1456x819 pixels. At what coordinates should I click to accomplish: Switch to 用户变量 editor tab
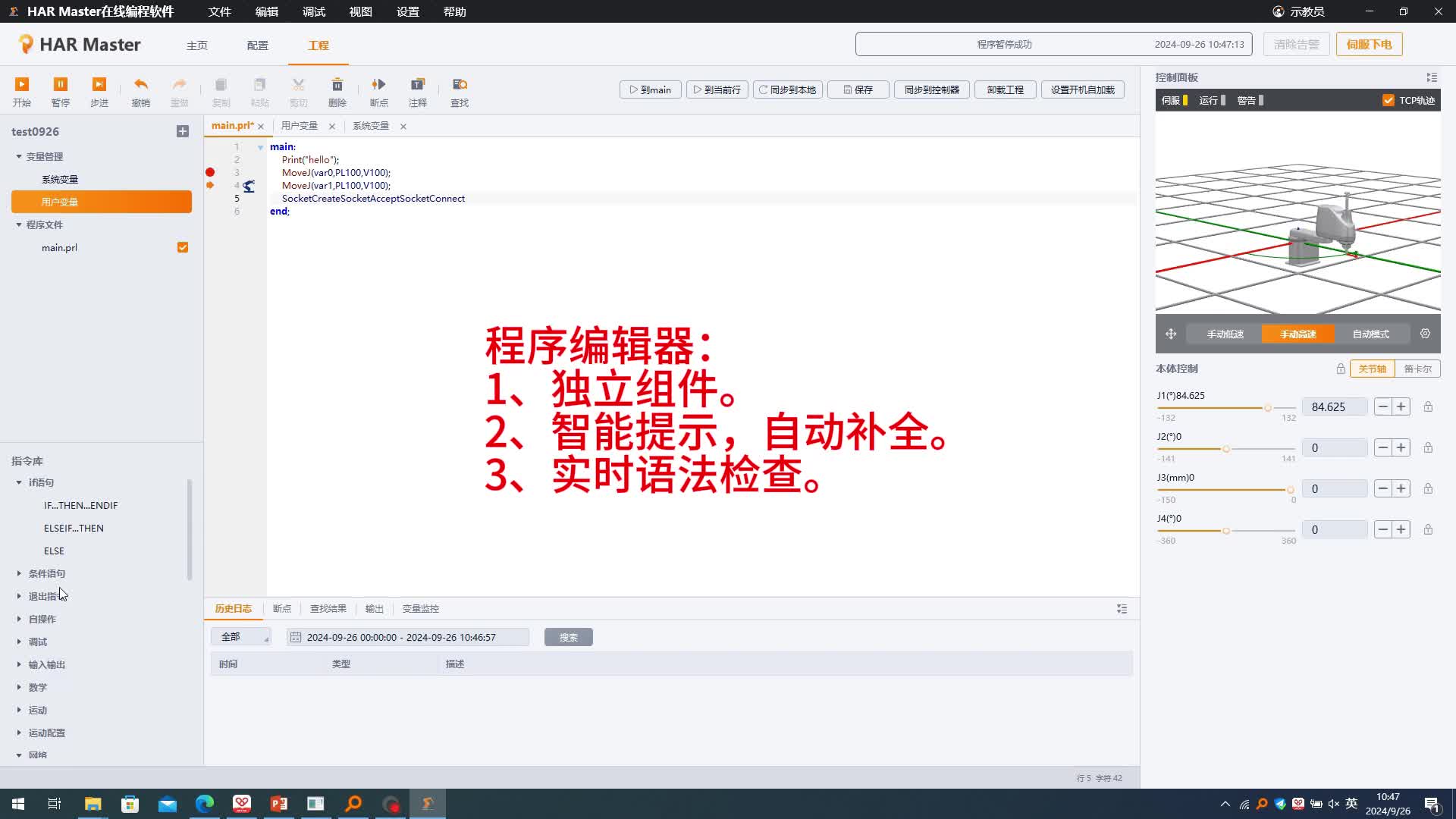pyautogui.click(x=300, y=126)
